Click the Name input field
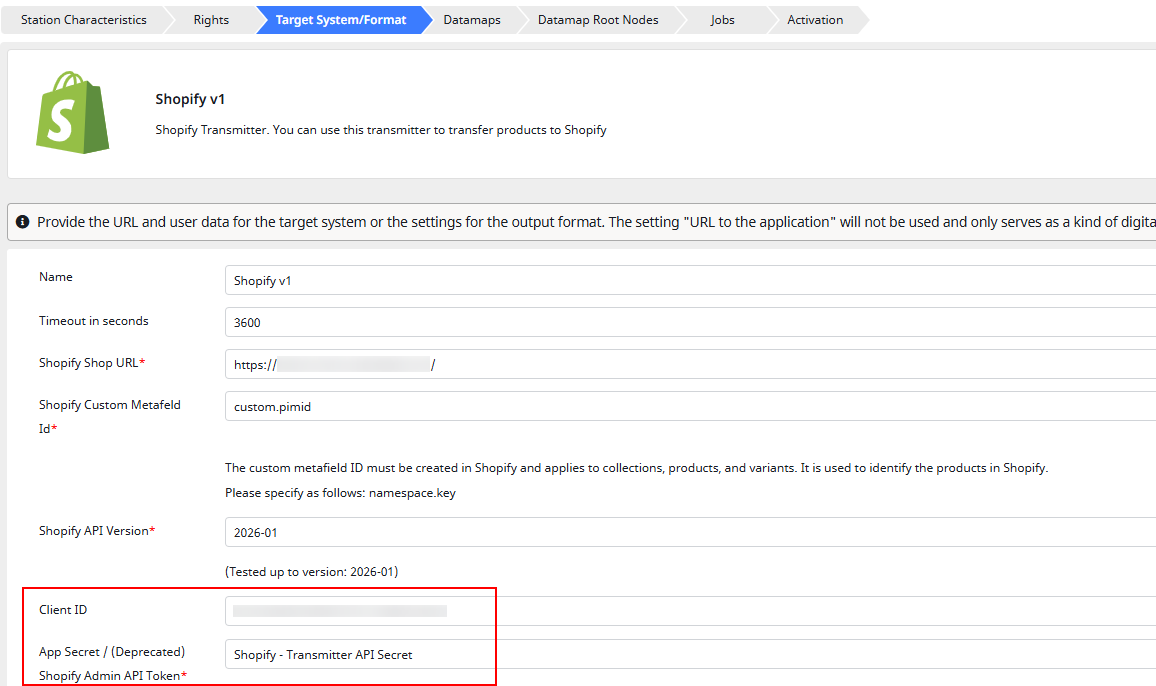Image resolution: width=1156 pixels, height=686 pixels. (x=500, y=280)
